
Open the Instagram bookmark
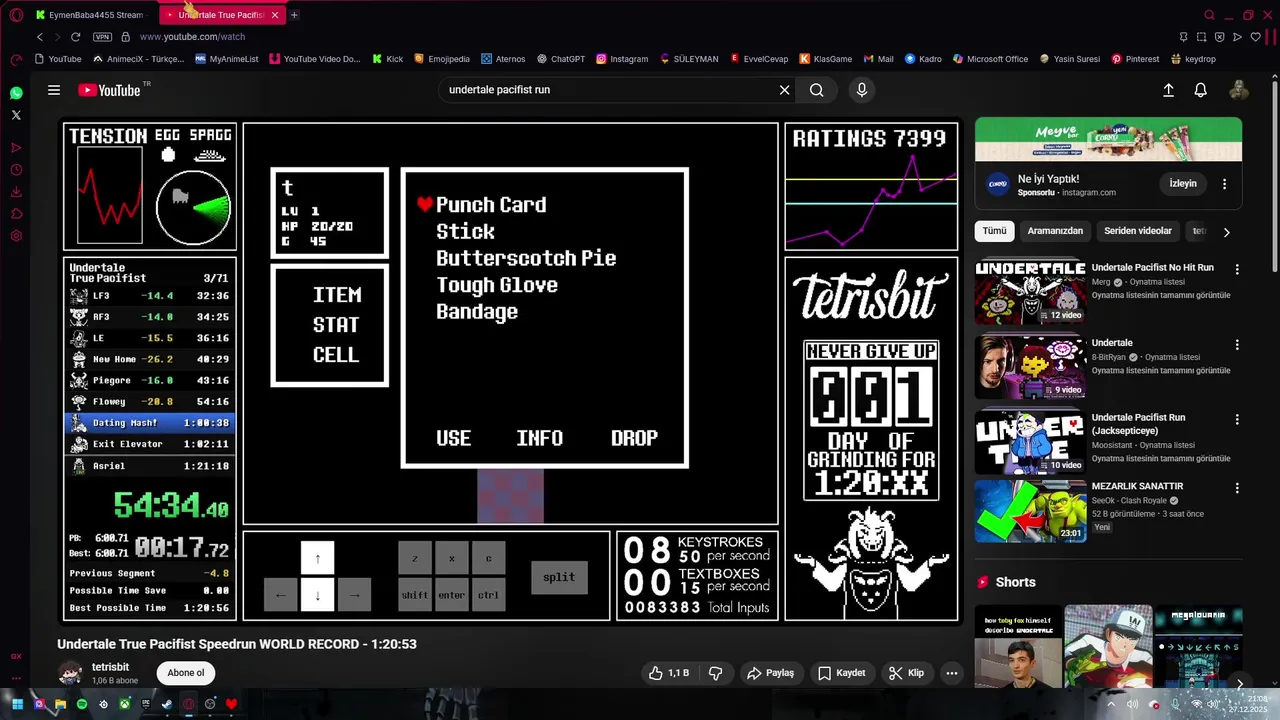tap(622, 59)
